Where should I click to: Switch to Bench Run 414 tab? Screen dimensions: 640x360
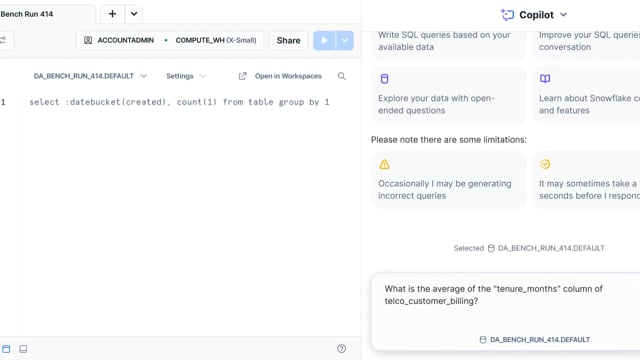pos(27,14)
